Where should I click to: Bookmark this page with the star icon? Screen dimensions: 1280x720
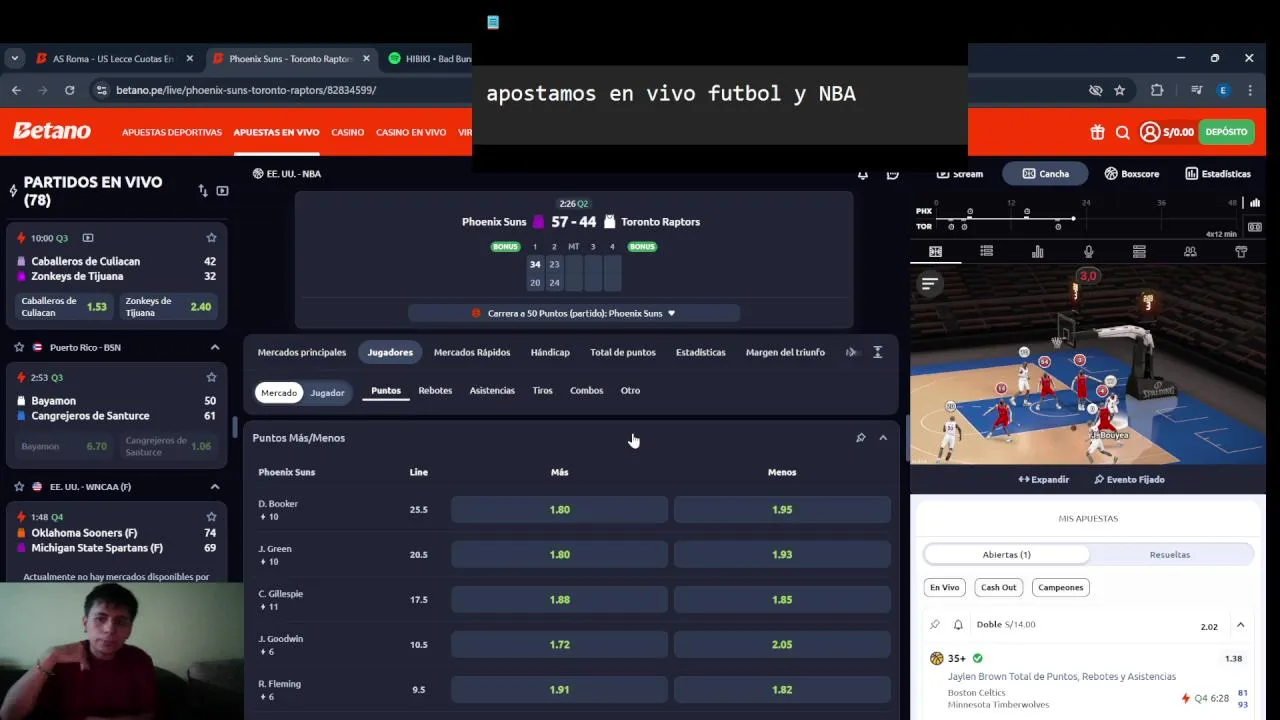[1120, 90]
